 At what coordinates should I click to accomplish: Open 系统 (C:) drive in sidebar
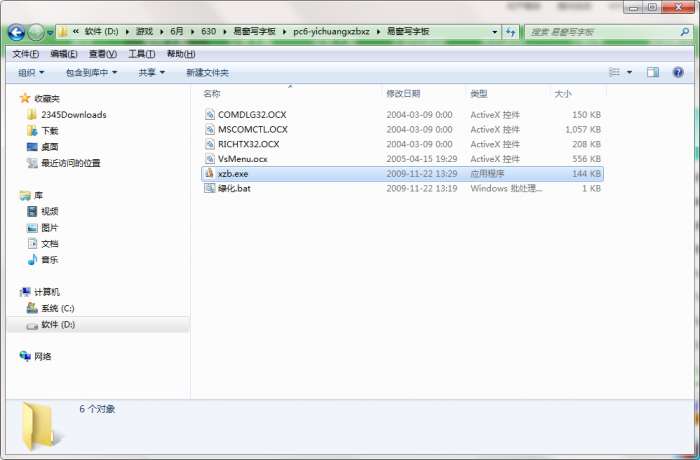[x=58, y=308]
